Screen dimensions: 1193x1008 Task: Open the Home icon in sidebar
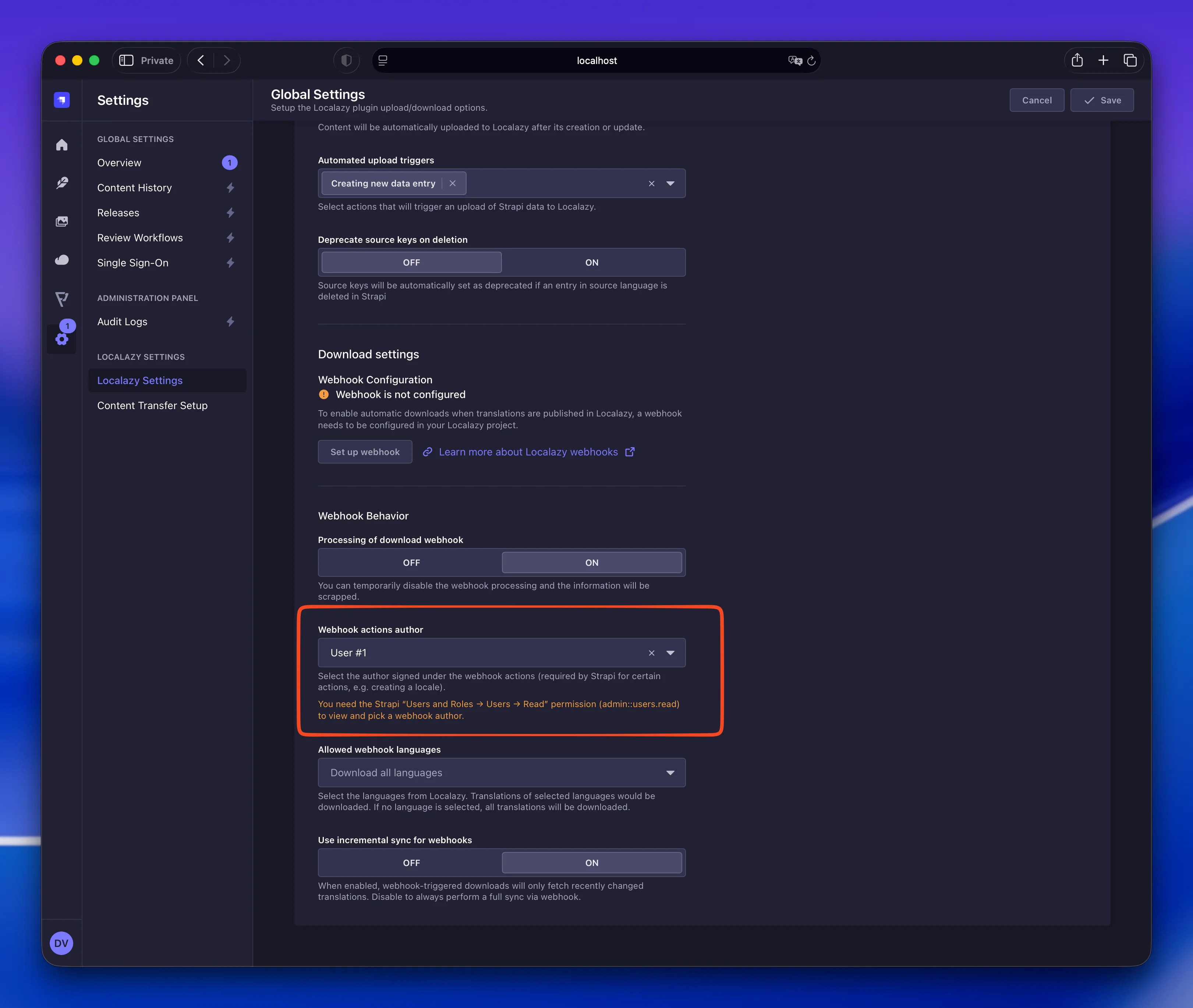62,145
